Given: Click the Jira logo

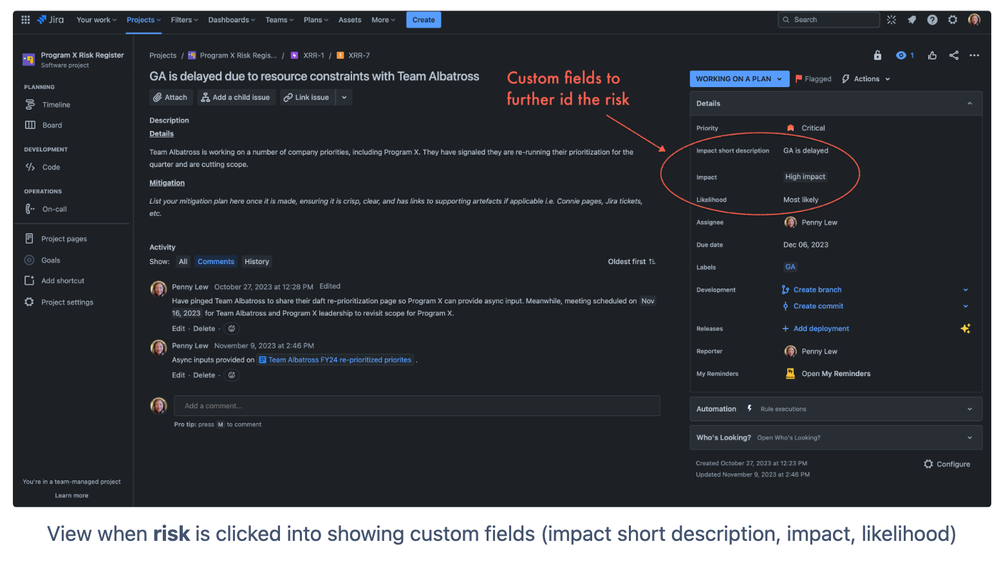Looking at the screenshot, I should (50, 20).
